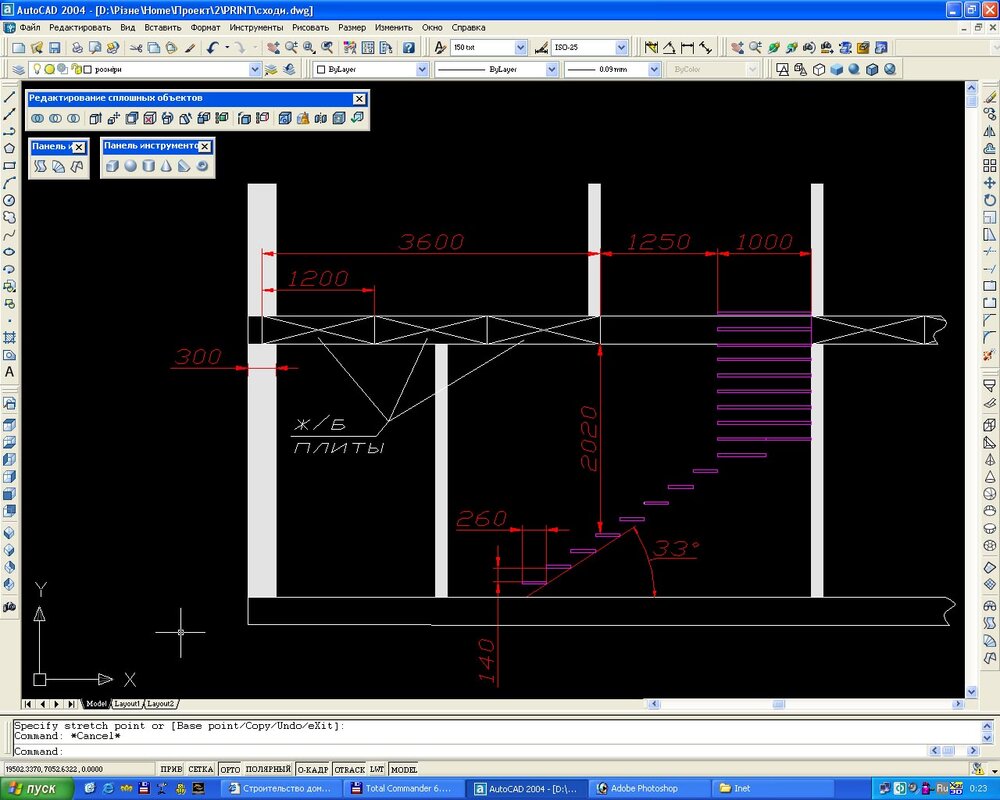
Task: Select the Cone solid tool
Action: click(166, 166)
